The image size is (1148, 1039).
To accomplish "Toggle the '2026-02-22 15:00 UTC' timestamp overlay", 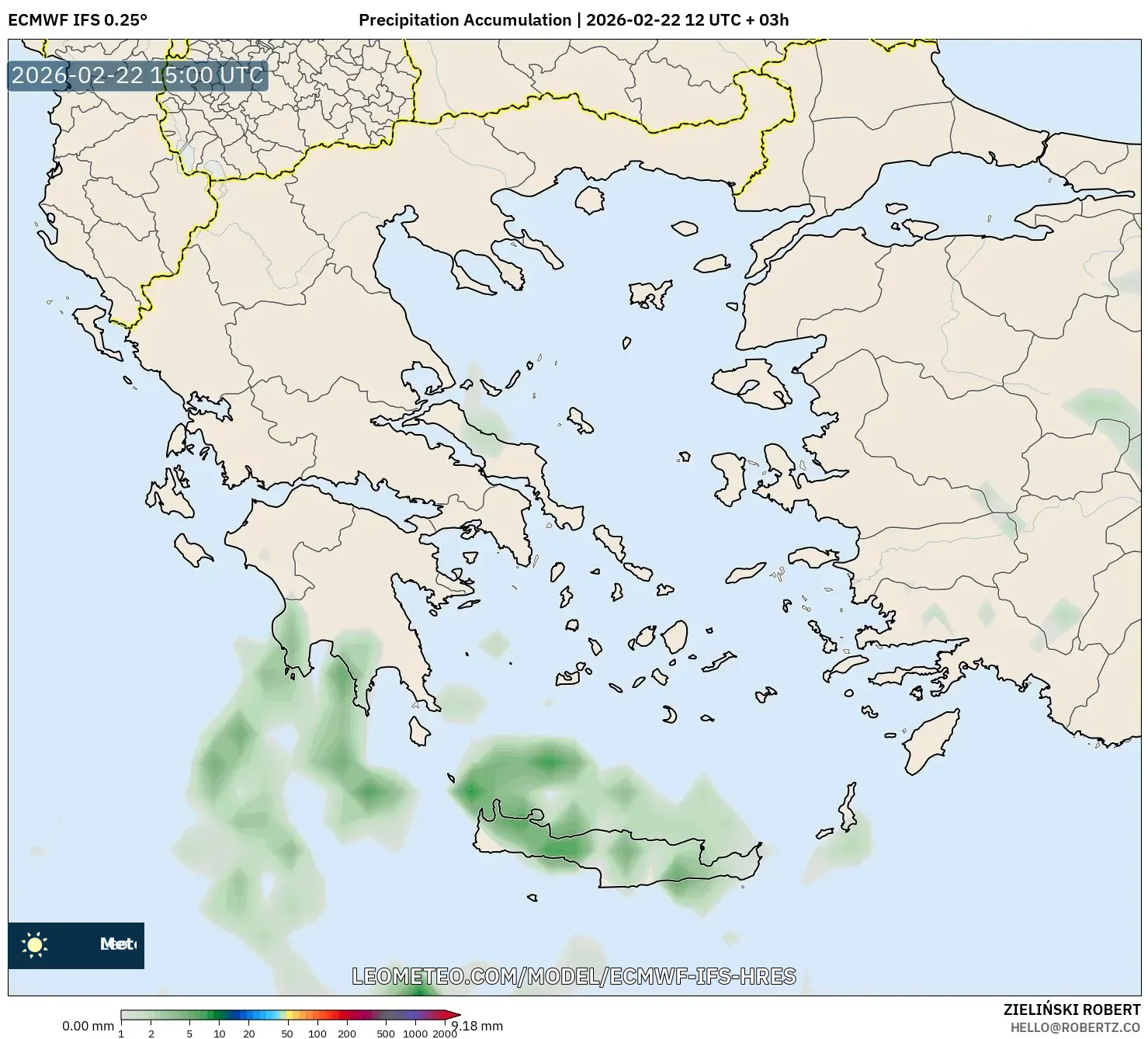I will point(137,76).
